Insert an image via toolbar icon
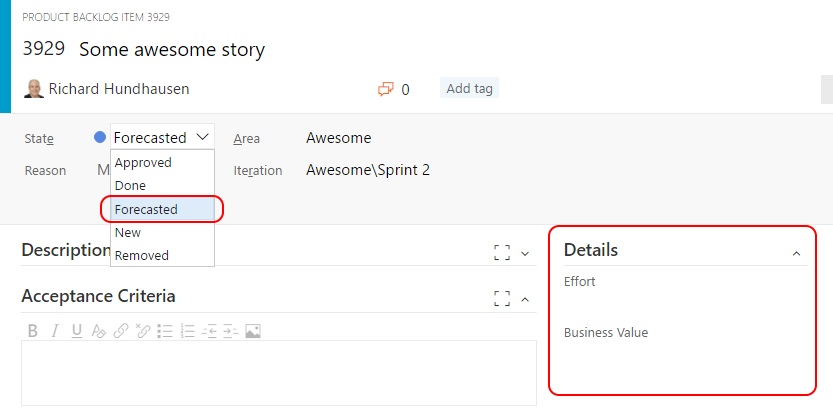This screenshot has height=410, width=833. (253, 330)
